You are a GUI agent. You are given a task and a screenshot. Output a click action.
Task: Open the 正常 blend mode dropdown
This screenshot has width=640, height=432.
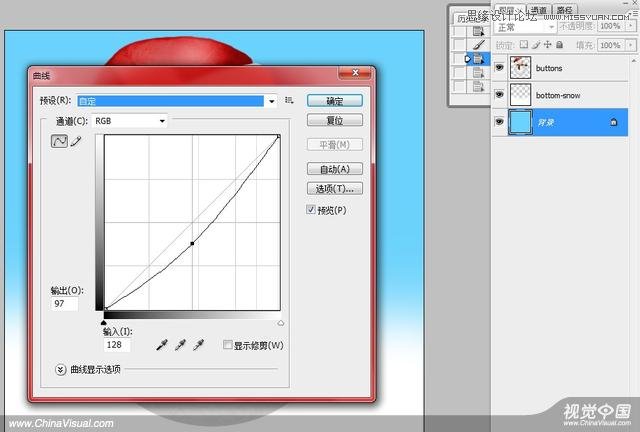click(524, 27)
